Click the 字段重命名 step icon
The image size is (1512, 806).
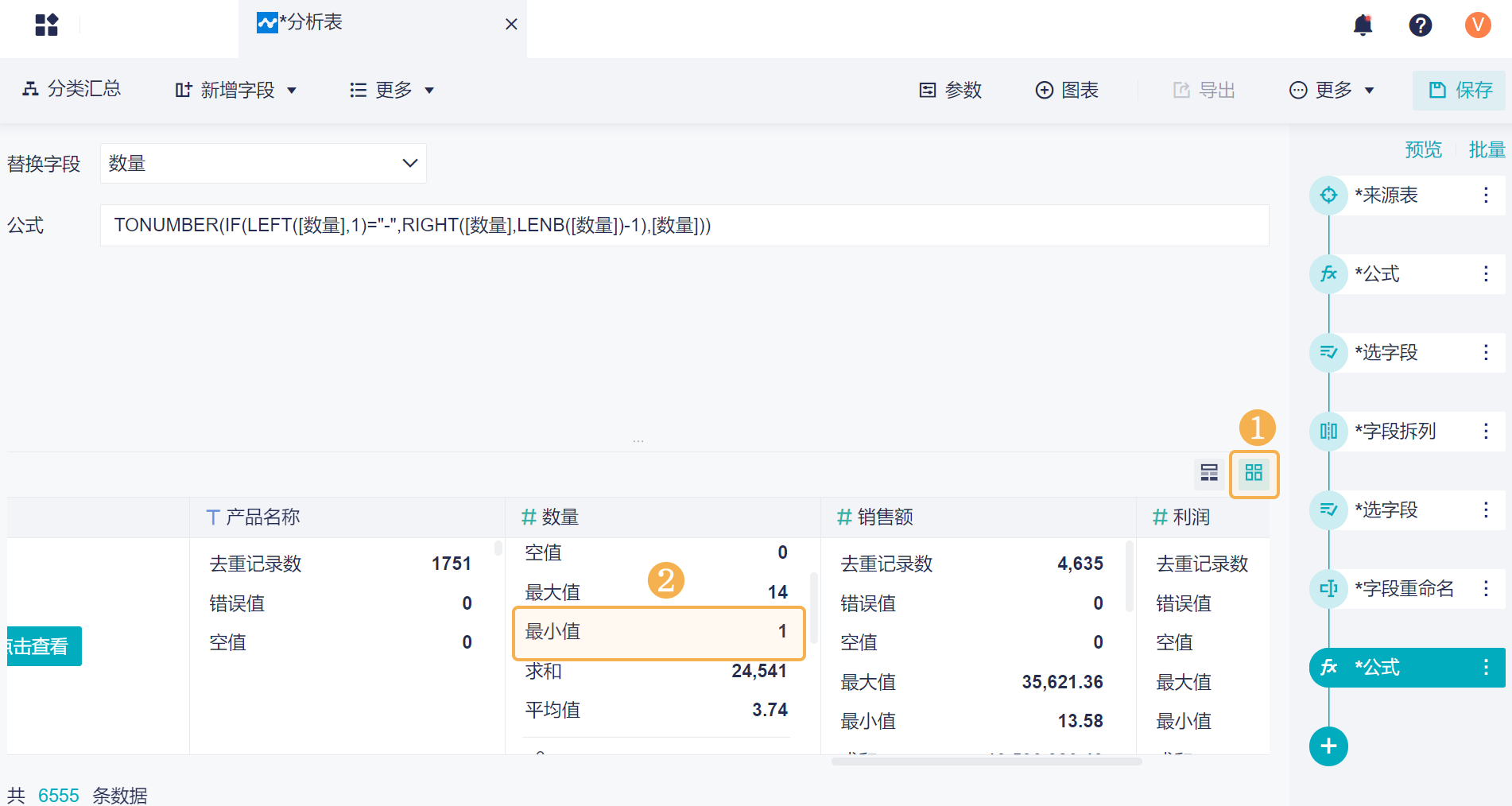pos(1328,589)
